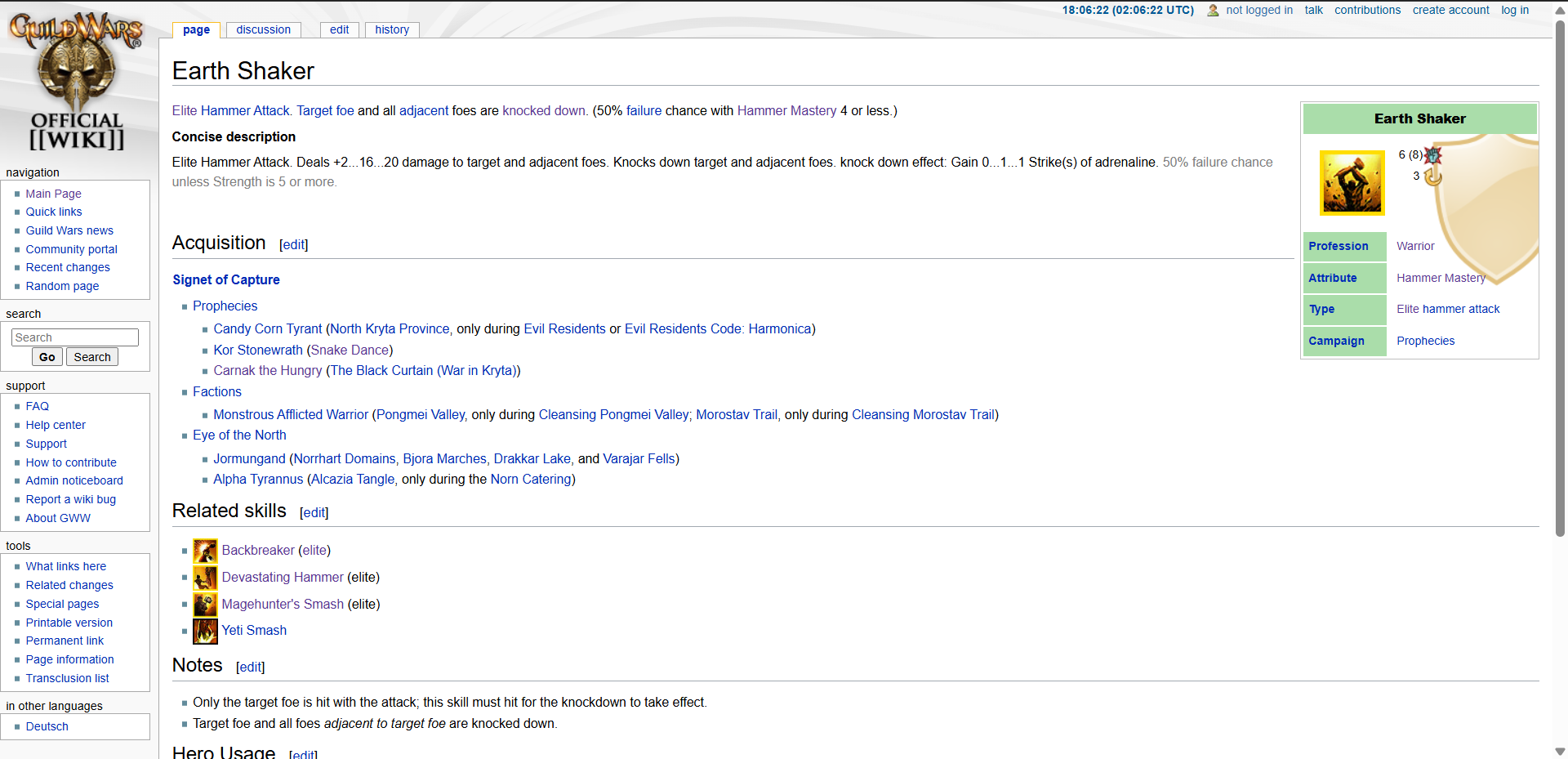
Task: Edit the Acquisition section
Action: point(294,244)
